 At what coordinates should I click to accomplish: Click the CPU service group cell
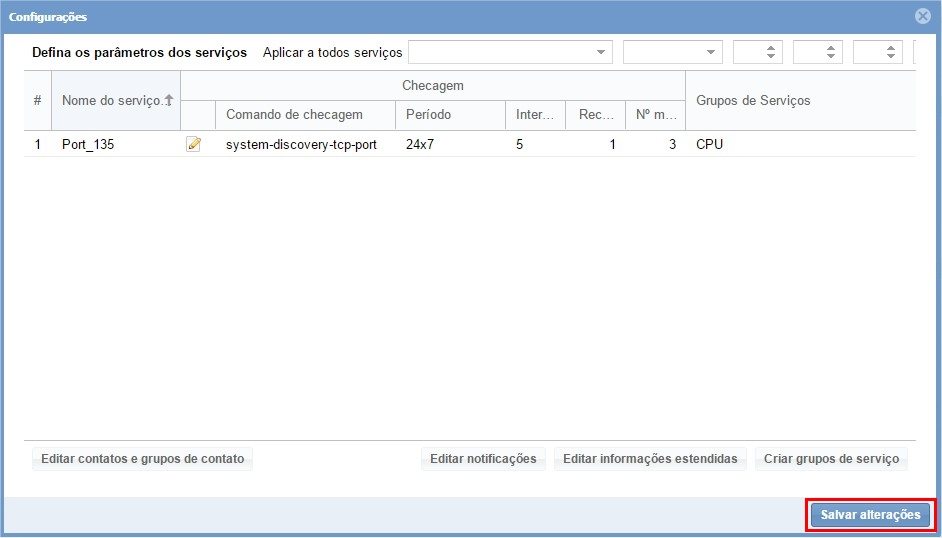click(x=709, y=144)
